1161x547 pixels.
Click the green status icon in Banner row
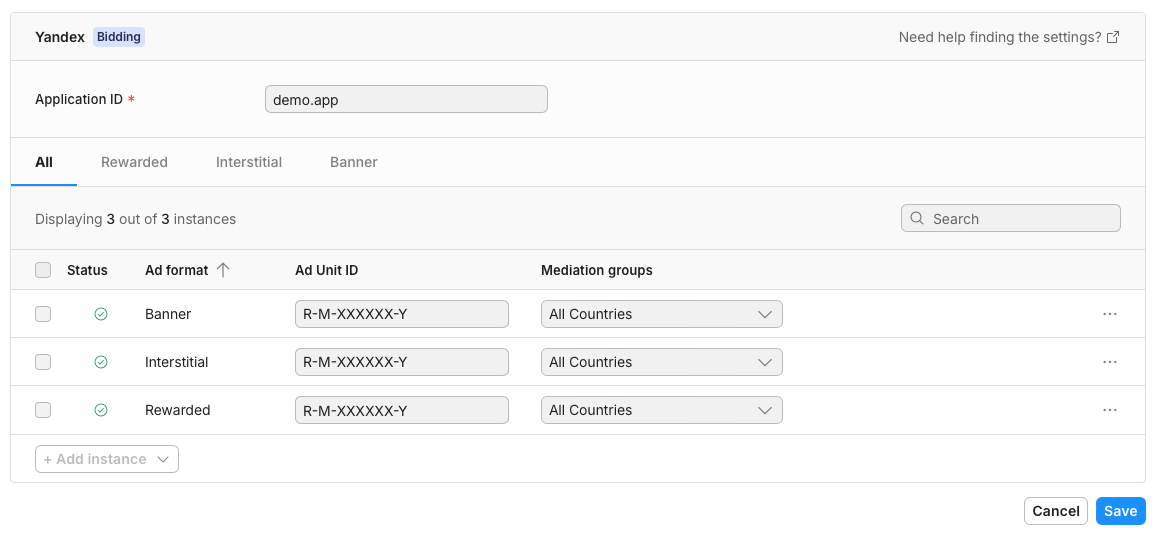[101, 314]
